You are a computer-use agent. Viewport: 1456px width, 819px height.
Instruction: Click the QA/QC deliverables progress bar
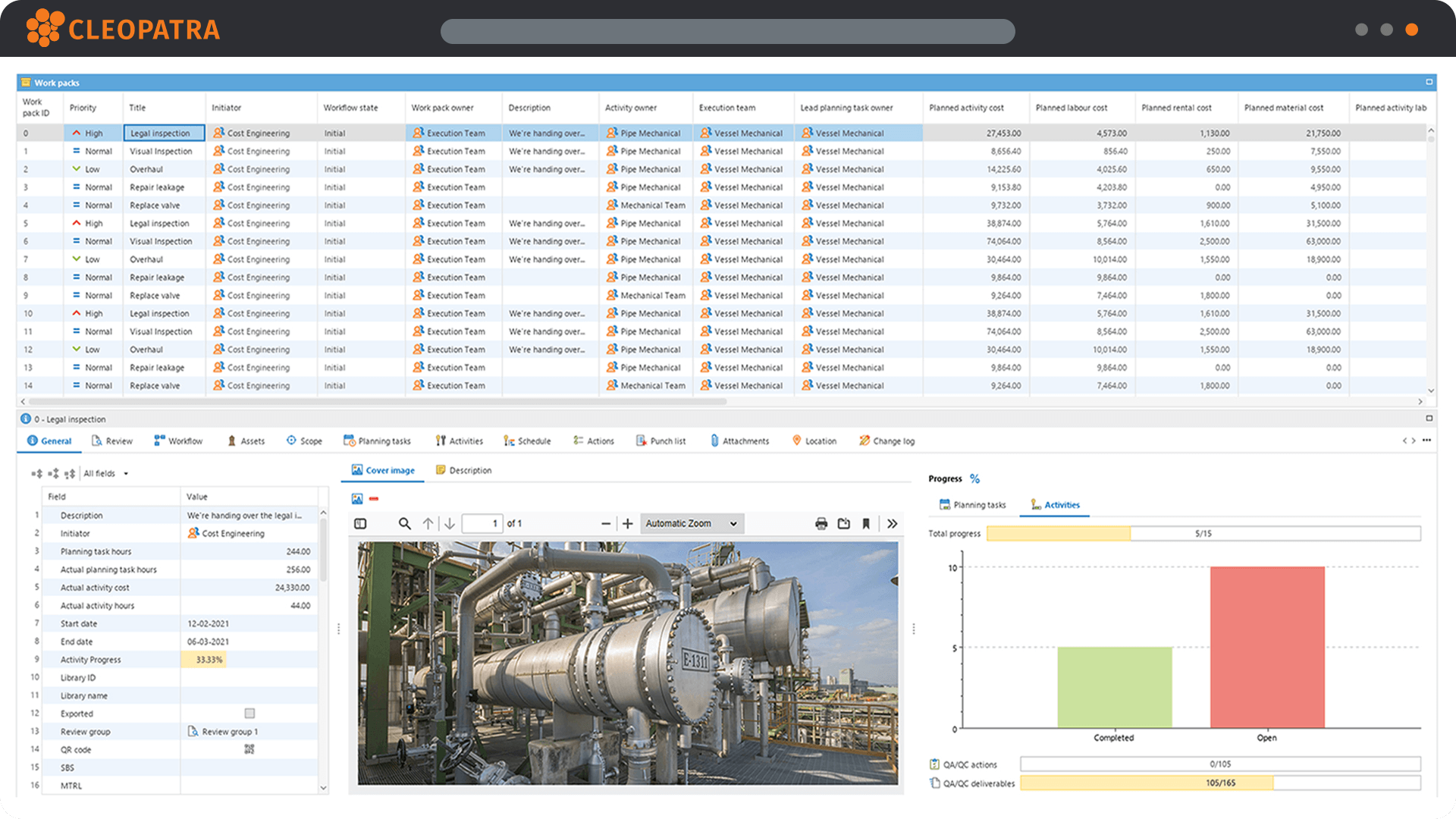[x=1220, y=783]
